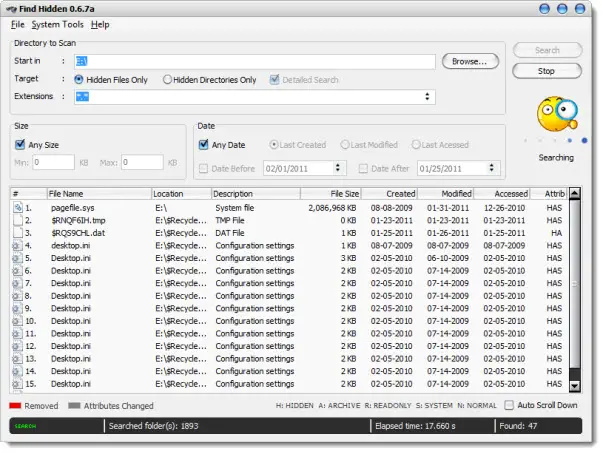Click the Find Hidden app icon in title bar

click(x=12, y=9)
